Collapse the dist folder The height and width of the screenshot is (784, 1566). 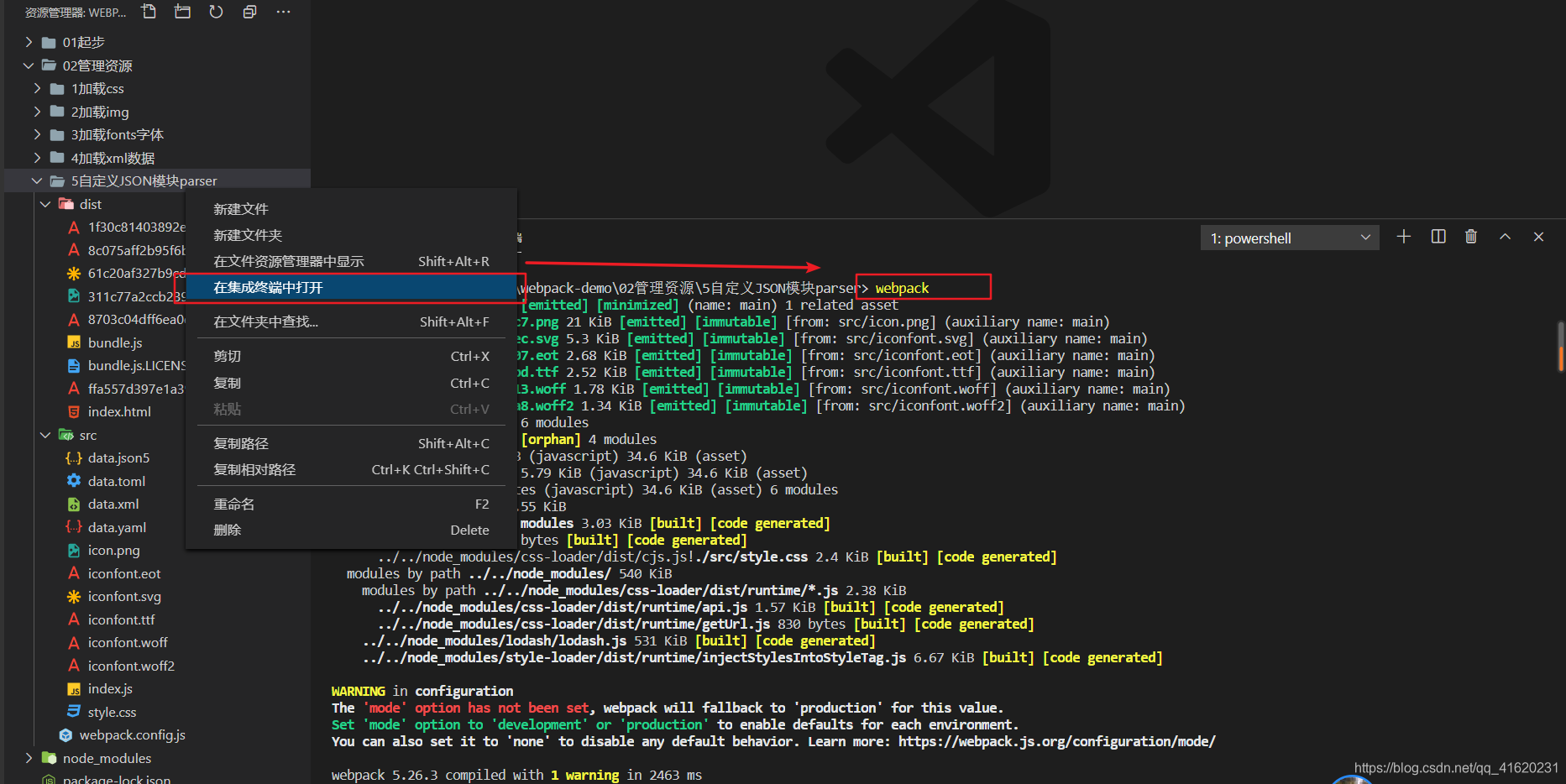coord(45,204)
